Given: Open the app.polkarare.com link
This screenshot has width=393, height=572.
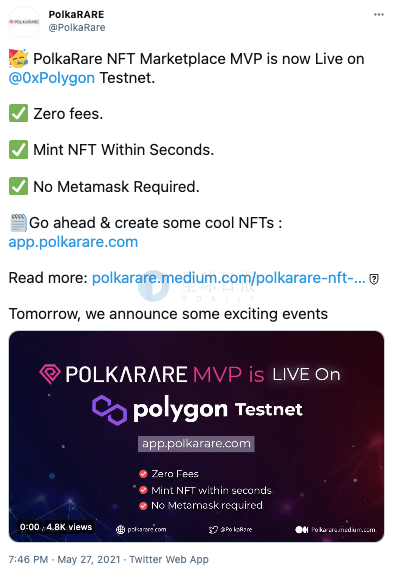Looking at the screenshot, I should click(73, 242).
